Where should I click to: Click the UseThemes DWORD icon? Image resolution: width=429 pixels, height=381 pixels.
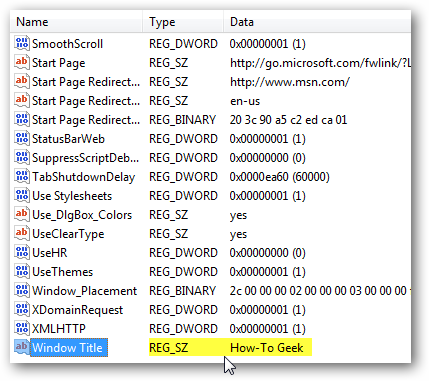click(x=22, y=272)
